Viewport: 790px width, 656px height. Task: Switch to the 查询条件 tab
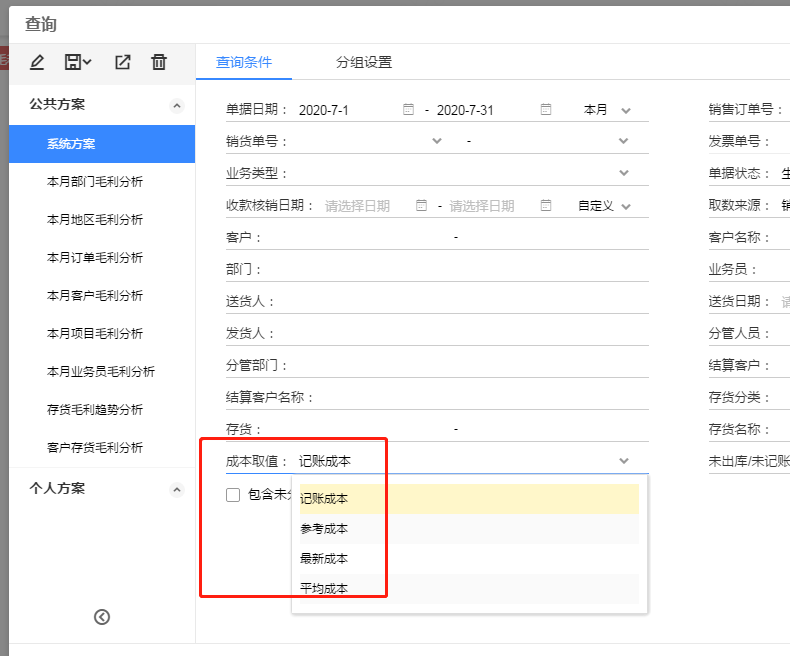244,62
